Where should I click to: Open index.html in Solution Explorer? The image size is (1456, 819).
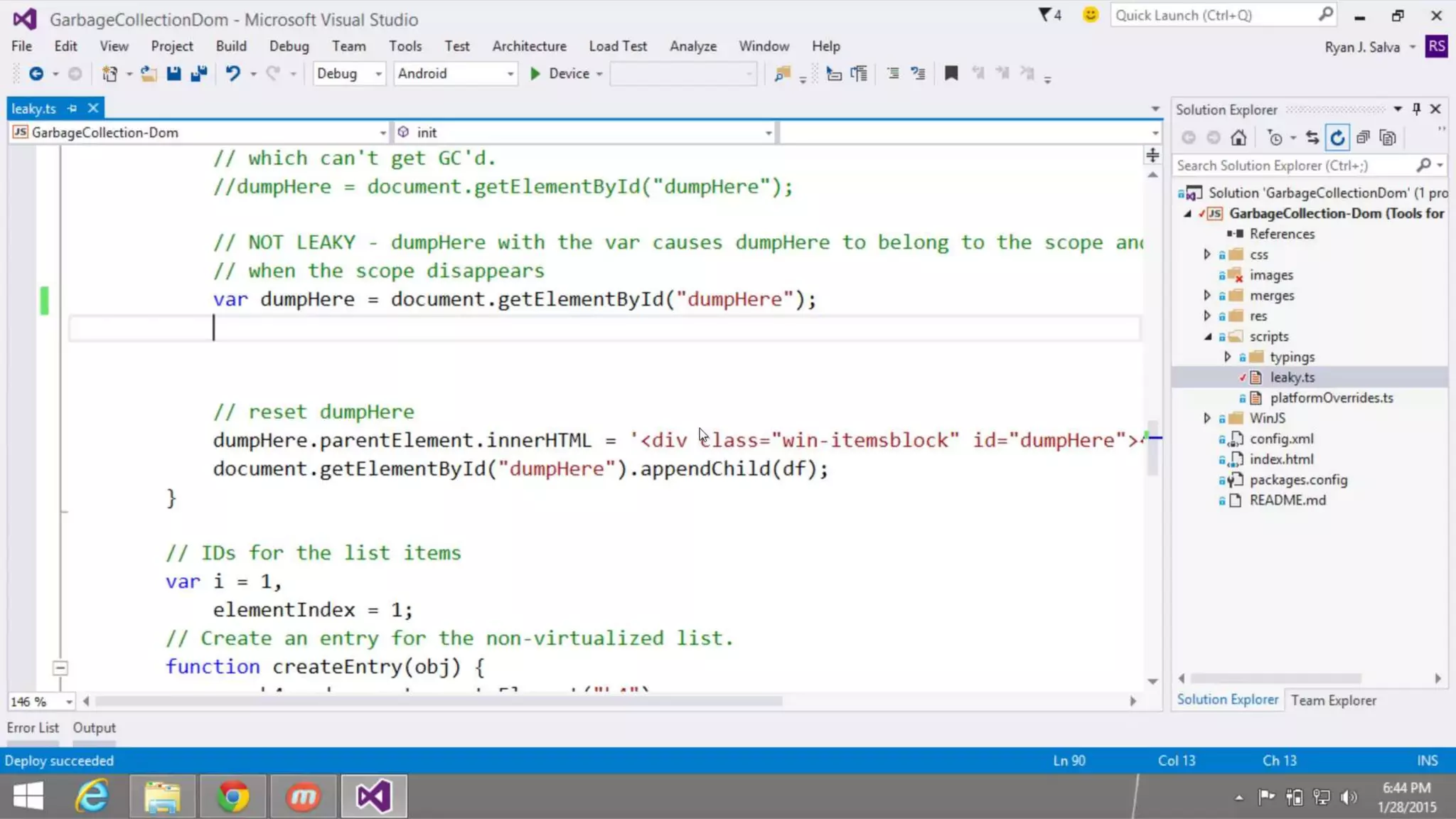coord(1281,459)
